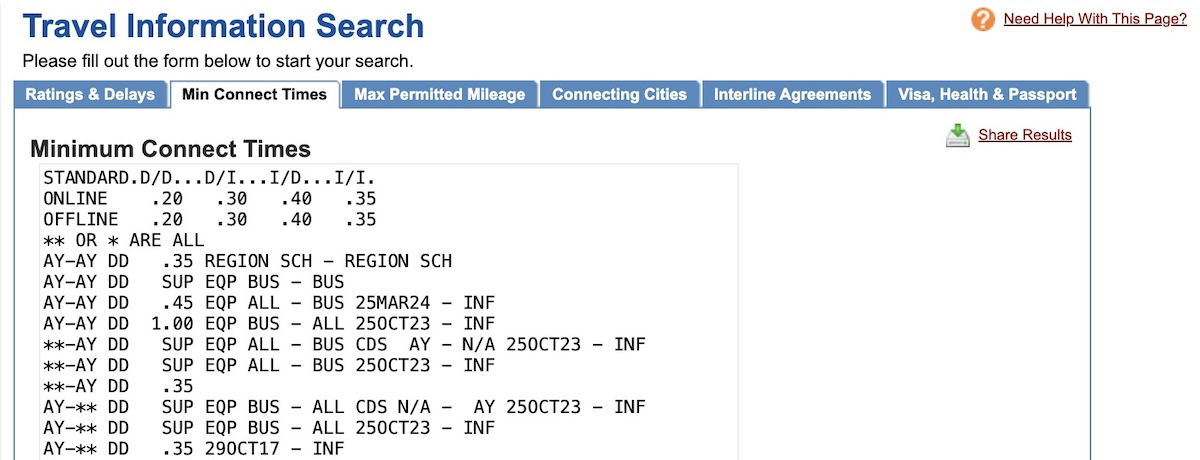
Task: Switch to Visa, Health & Passport tab
Action: coord(987,94)
